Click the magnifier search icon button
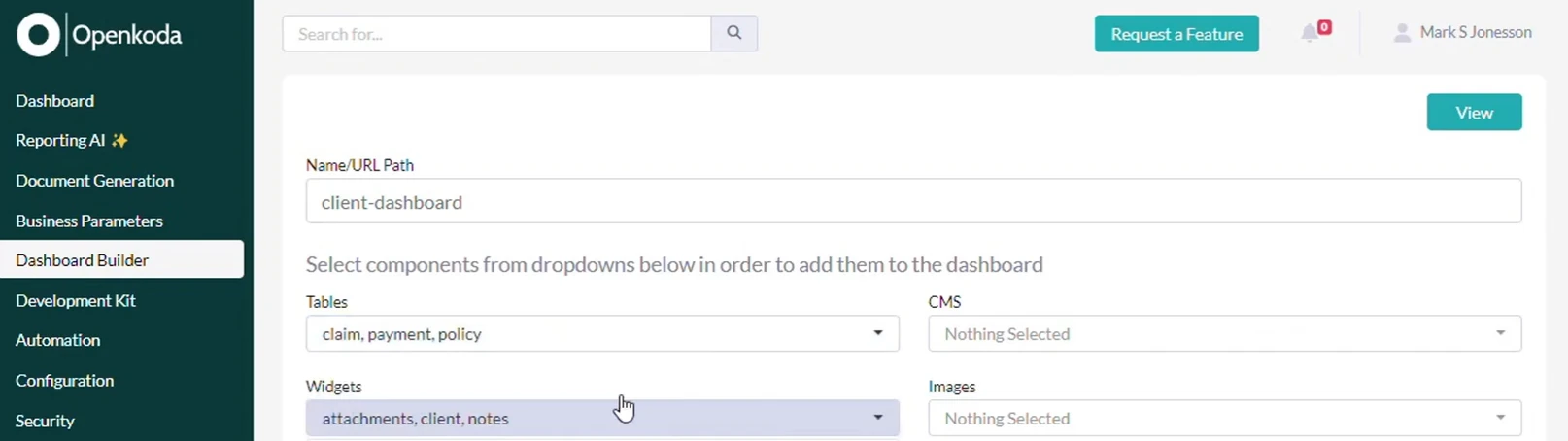 (734, 33)
